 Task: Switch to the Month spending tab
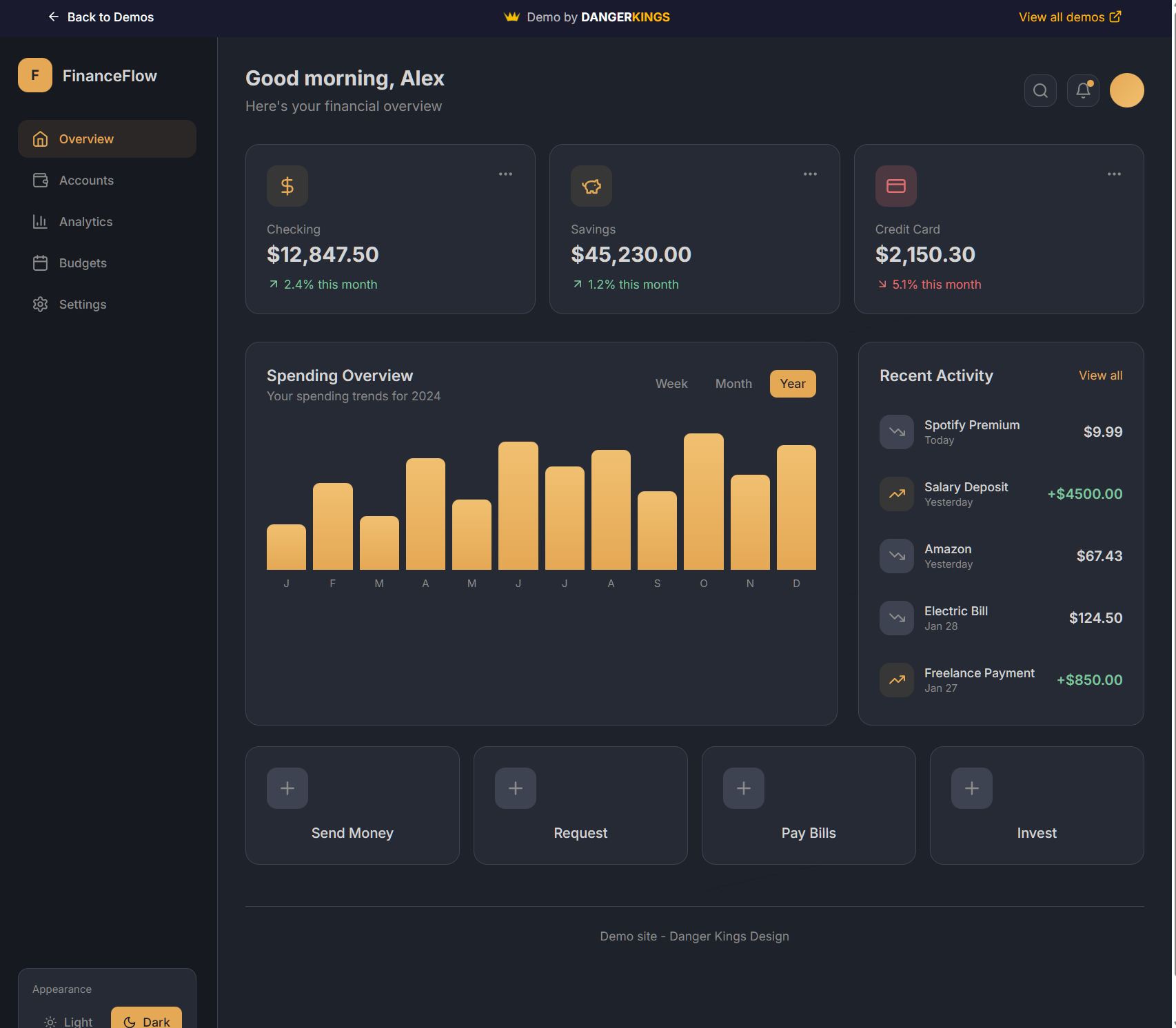733,384
